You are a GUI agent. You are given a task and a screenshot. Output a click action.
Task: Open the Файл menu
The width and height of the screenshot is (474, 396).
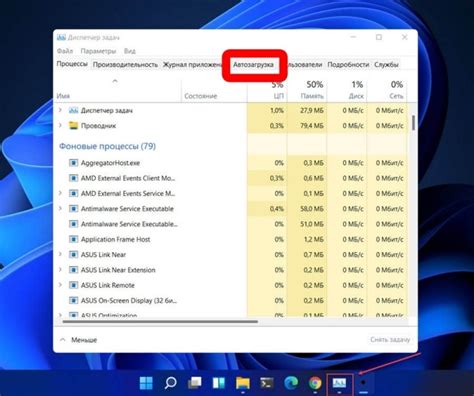pyautogui.click(x=65, y=51)
